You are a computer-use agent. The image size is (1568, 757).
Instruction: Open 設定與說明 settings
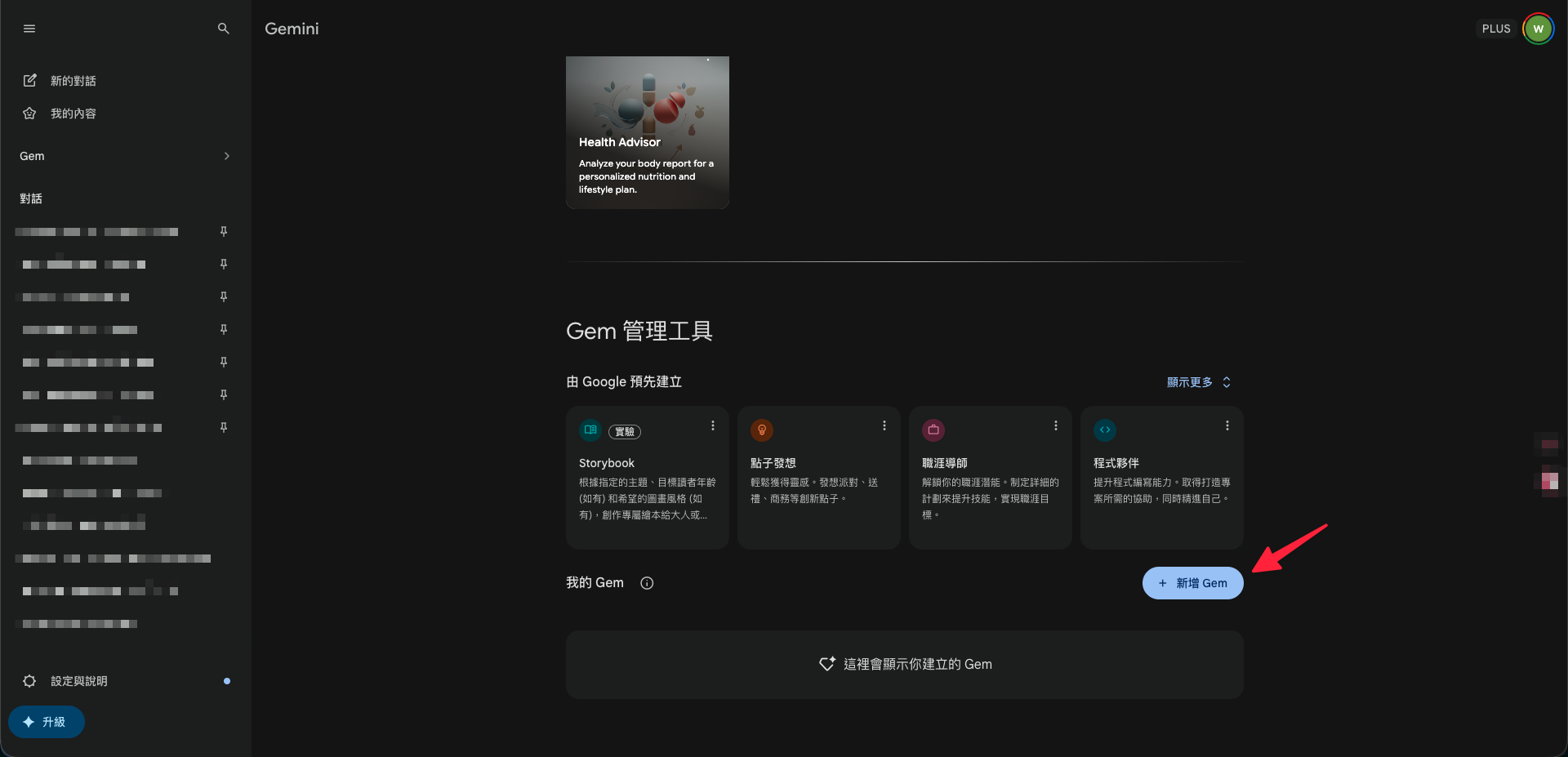point(125,681)
